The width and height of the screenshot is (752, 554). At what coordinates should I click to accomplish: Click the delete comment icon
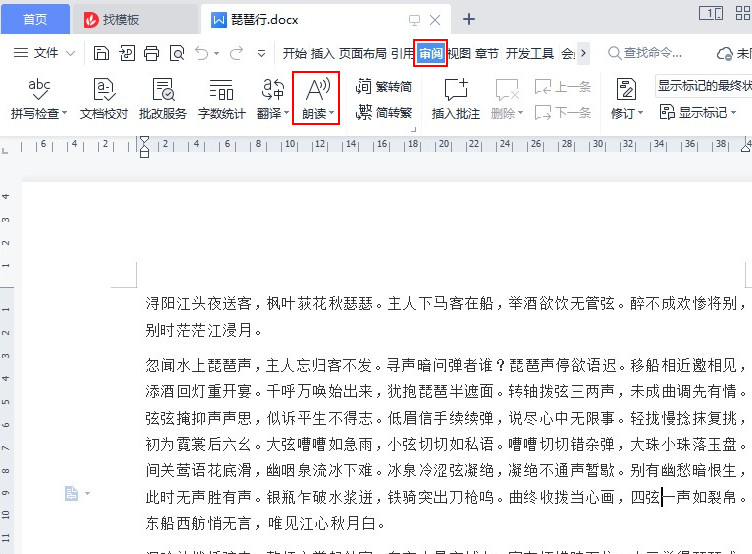507,89
